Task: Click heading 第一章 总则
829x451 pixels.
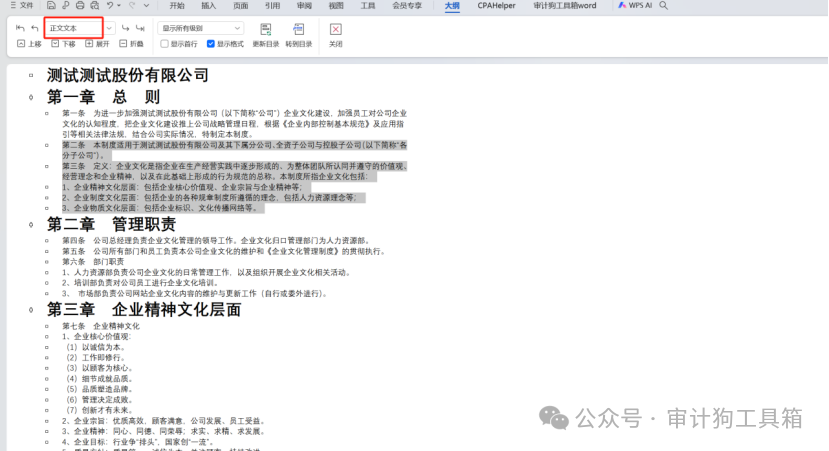Action: pos(103,97)
